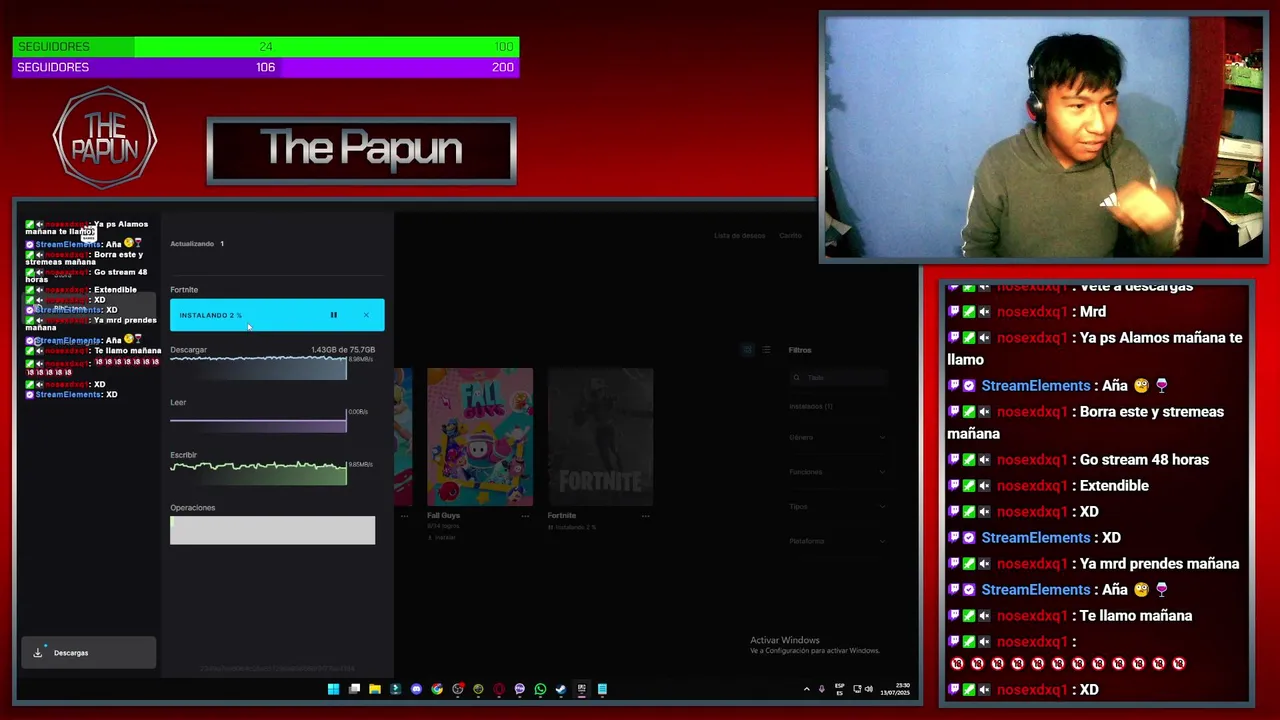Screen dimensions: 1280x720
Task: Cancel the Fortnite install with X
Action: pos(366,315)
